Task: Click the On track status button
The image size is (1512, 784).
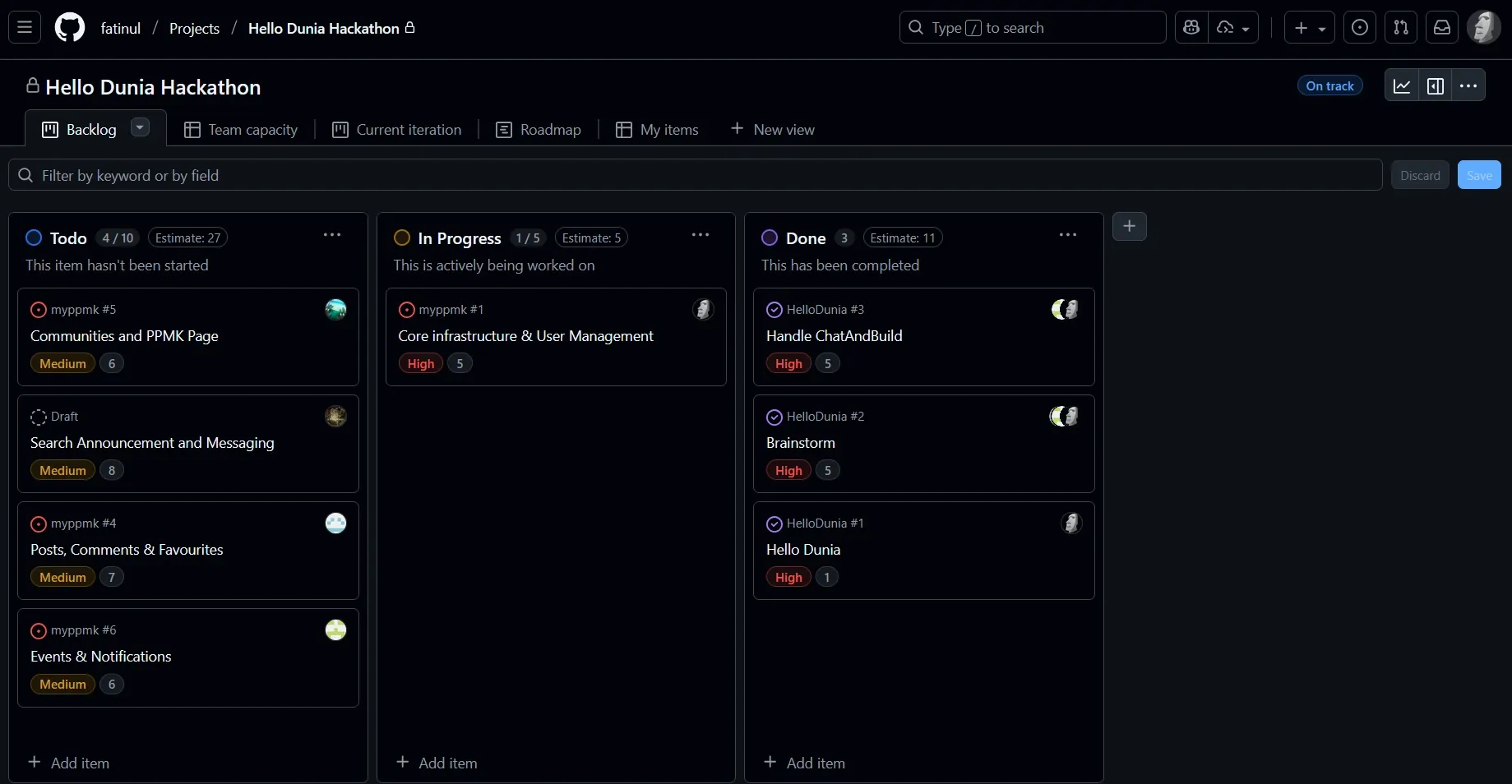Action: pyautogui.click(x=1329, y=85)
